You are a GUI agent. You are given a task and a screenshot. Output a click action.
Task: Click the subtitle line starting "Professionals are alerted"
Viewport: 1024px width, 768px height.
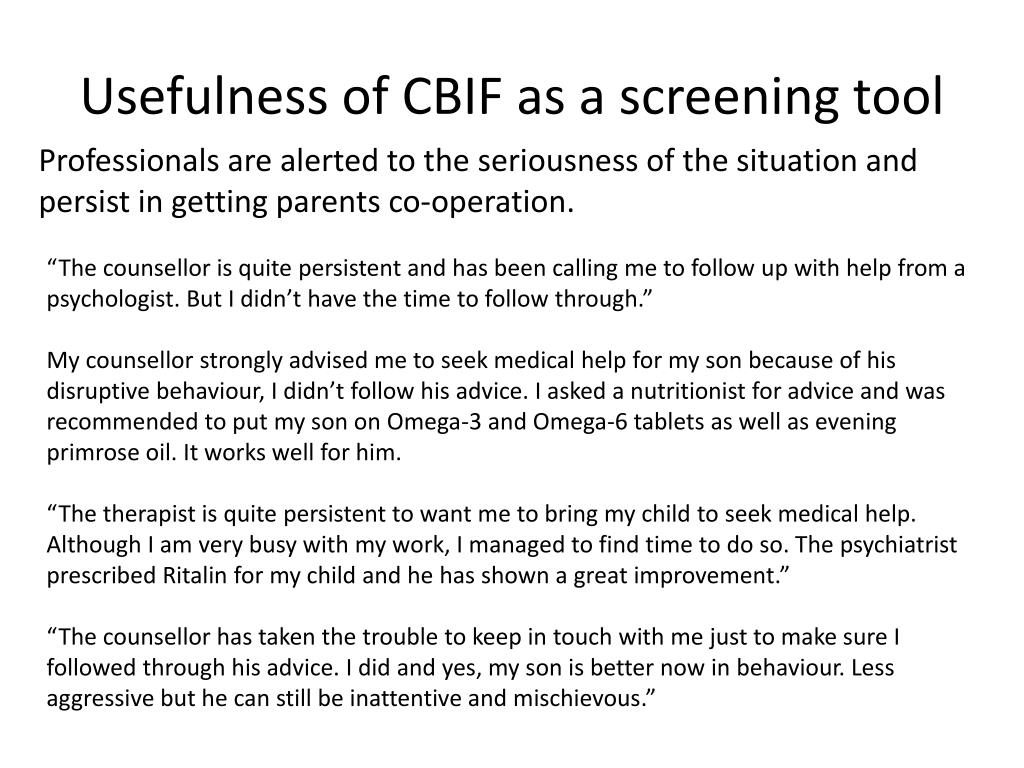tap(478, 161)
